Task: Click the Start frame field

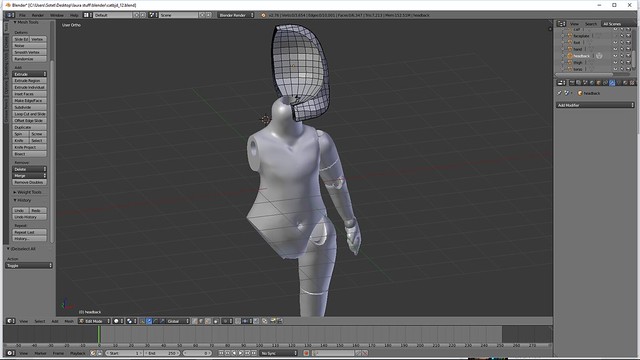Action: (x=125, y=353)
